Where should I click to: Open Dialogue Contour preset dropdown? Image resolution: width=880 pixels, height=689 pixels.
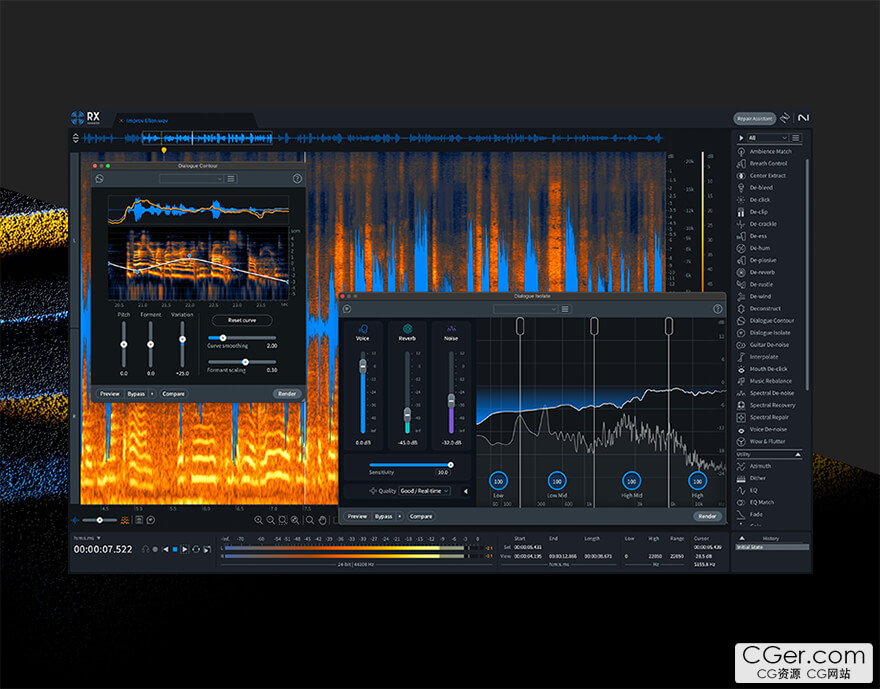[x=189, y=179]
